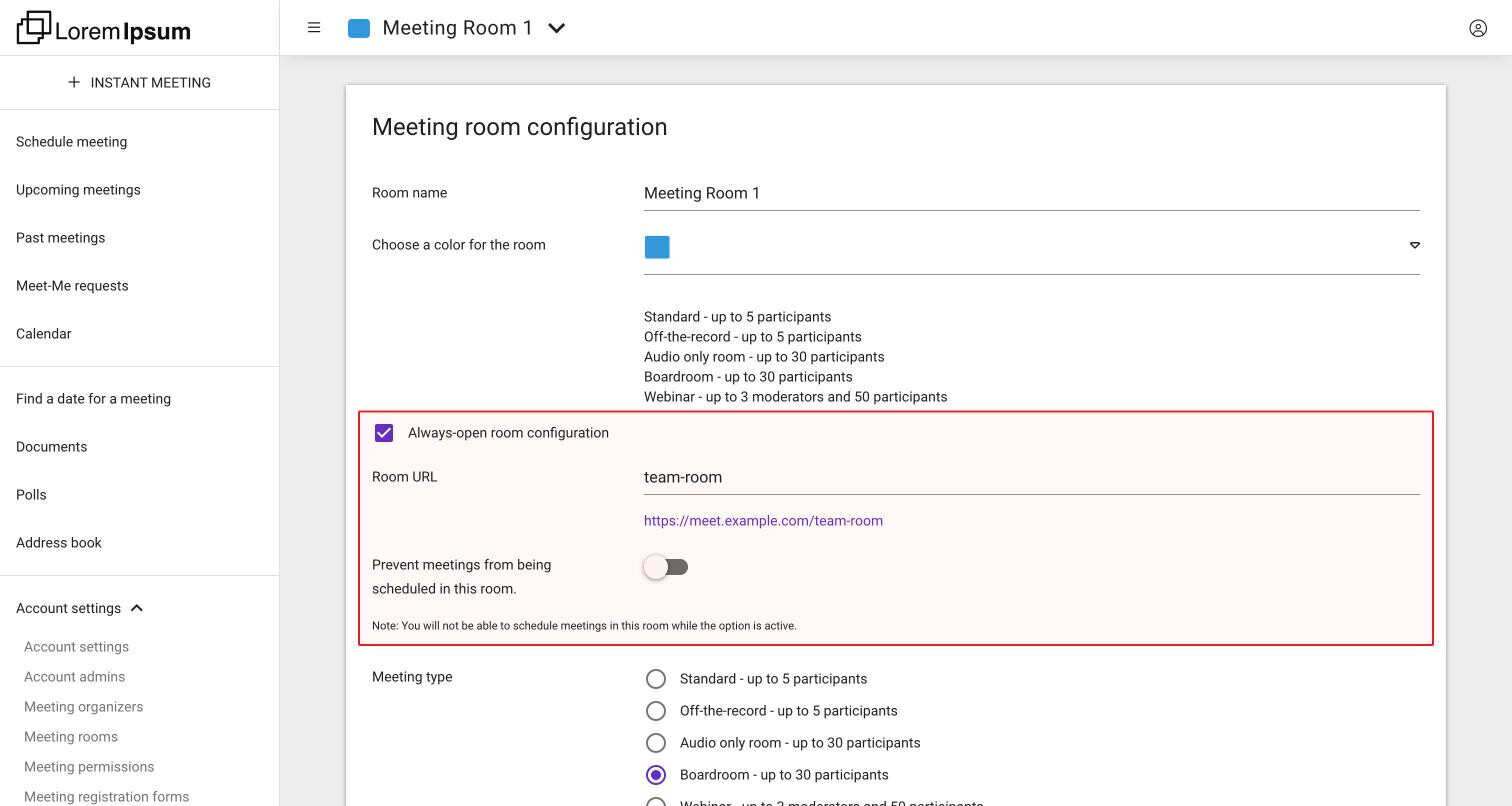
Task: Open Account admins sub-item
Action: click(x=75, y=677)
